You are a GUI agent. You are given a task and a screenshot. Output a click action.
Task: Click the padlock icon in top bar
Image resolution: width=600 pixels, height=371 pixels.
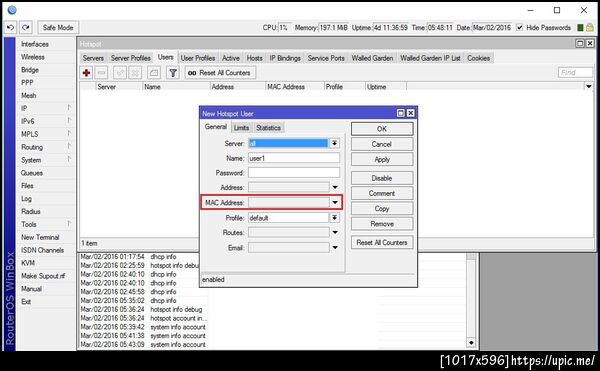[x=590, y=28]
